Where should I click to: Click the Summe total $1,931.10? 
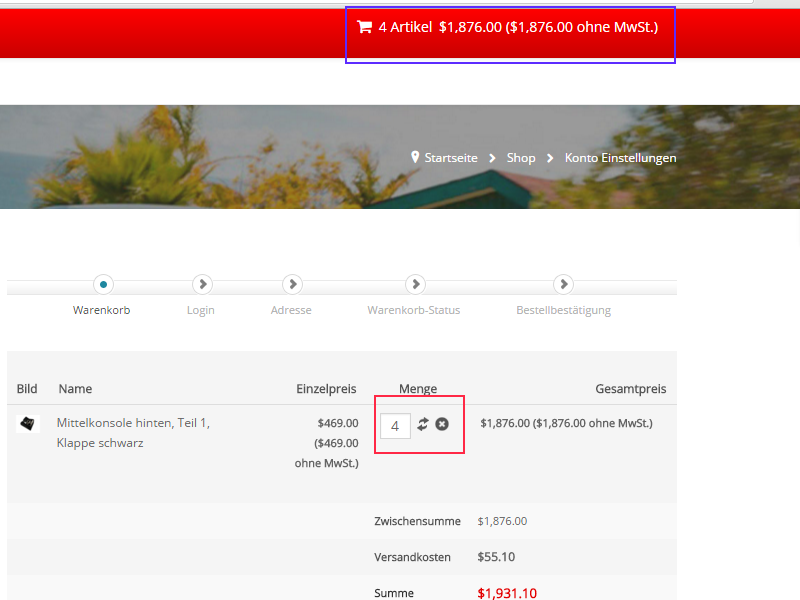pyautogui.click(x=507, y=593)
